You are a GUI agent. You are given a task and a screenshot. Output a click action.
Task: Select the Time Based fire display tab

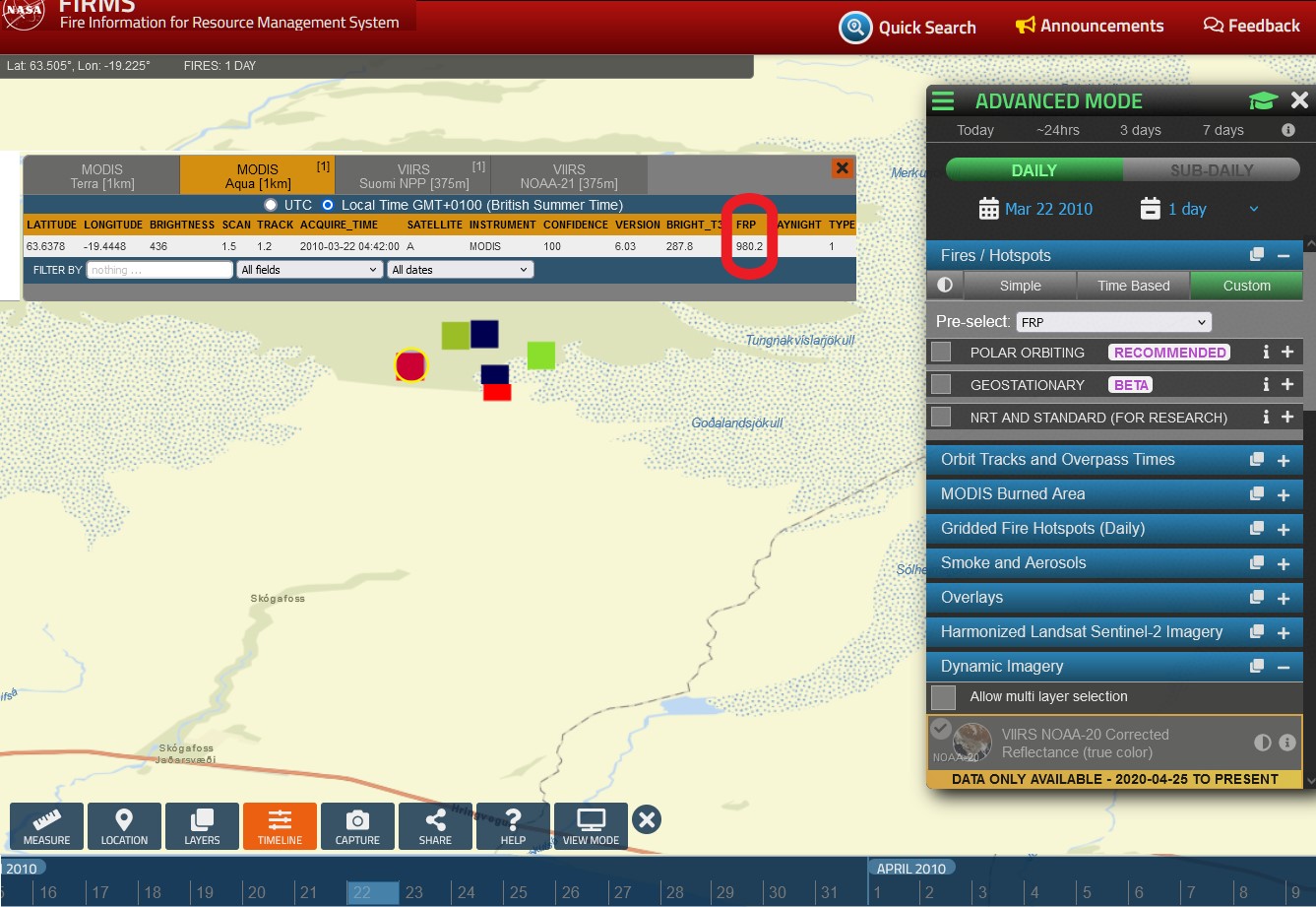click(1133, 286)
